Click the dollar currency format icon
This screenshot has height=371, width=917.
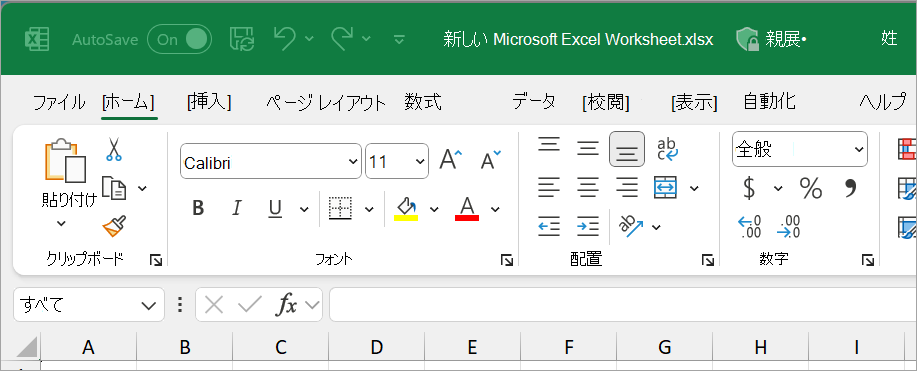(x=749, y=188)
